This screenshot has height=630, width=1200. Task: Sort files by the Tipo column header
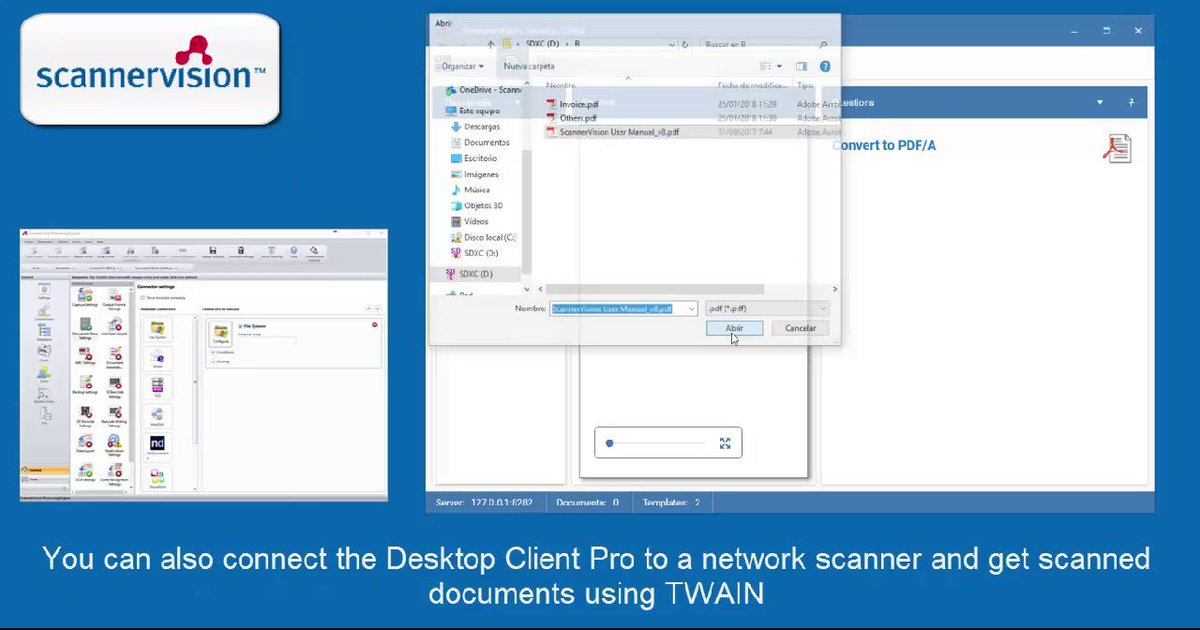(806, 86)
